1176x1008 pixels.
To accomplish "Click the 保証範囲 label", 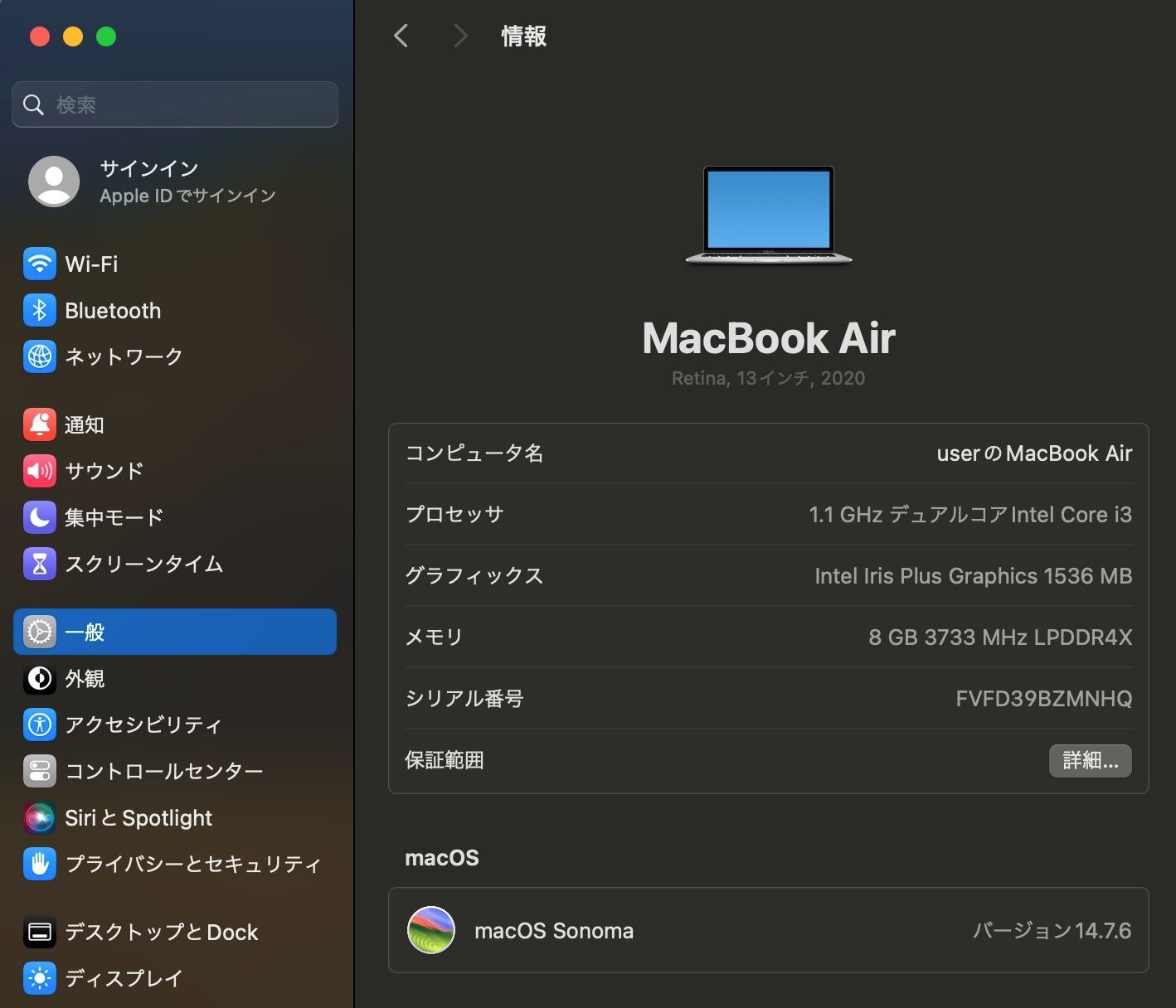I will (445, 760).
